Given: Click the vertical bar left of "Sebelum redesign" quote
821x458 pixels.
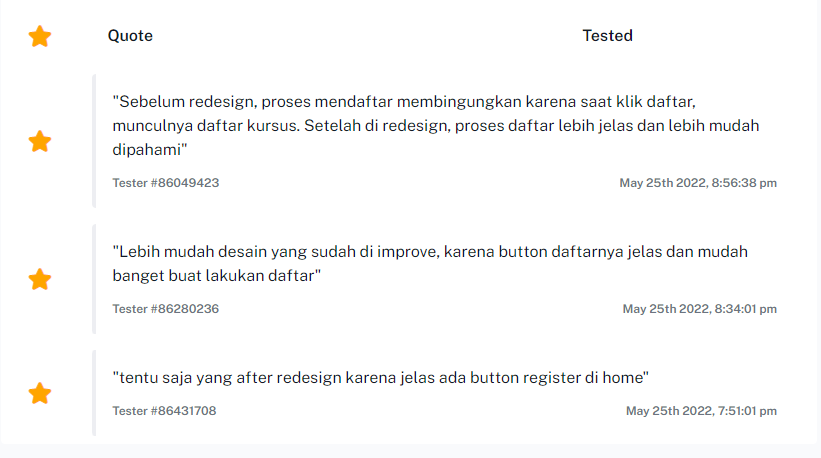Looking at the screenshot, I should click(94, 141).
